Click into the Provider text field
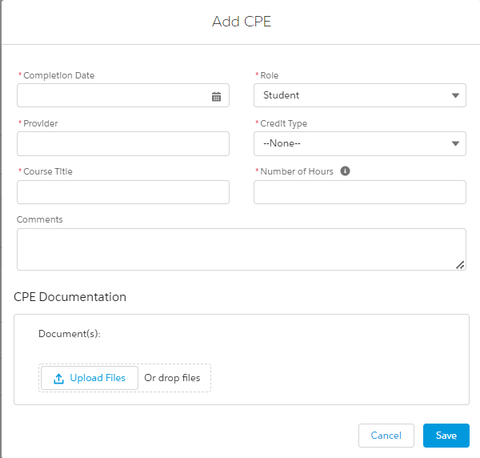480x458 pixels. pyautogui.click(x=123, y=143)
